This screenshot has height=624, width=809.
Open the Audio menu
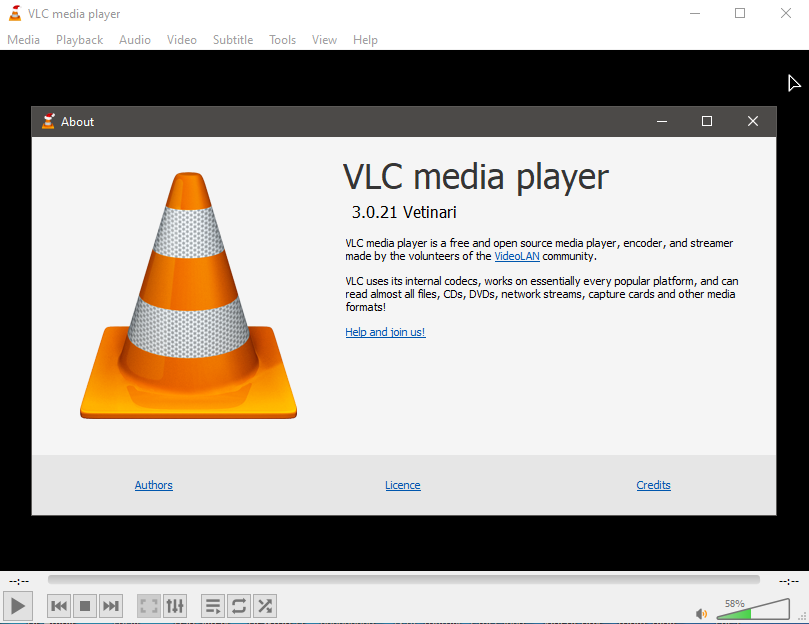tap(135, 40)
